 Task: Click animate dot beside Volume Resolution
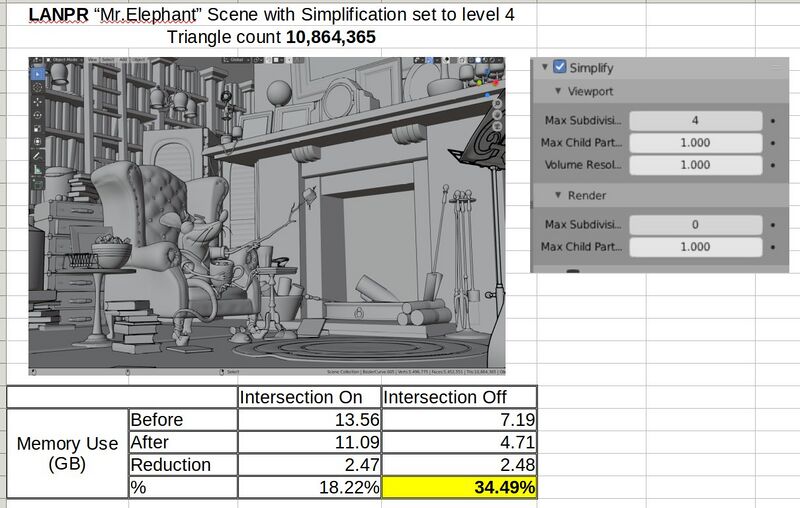pyautogui.click(x=773, y=165)
